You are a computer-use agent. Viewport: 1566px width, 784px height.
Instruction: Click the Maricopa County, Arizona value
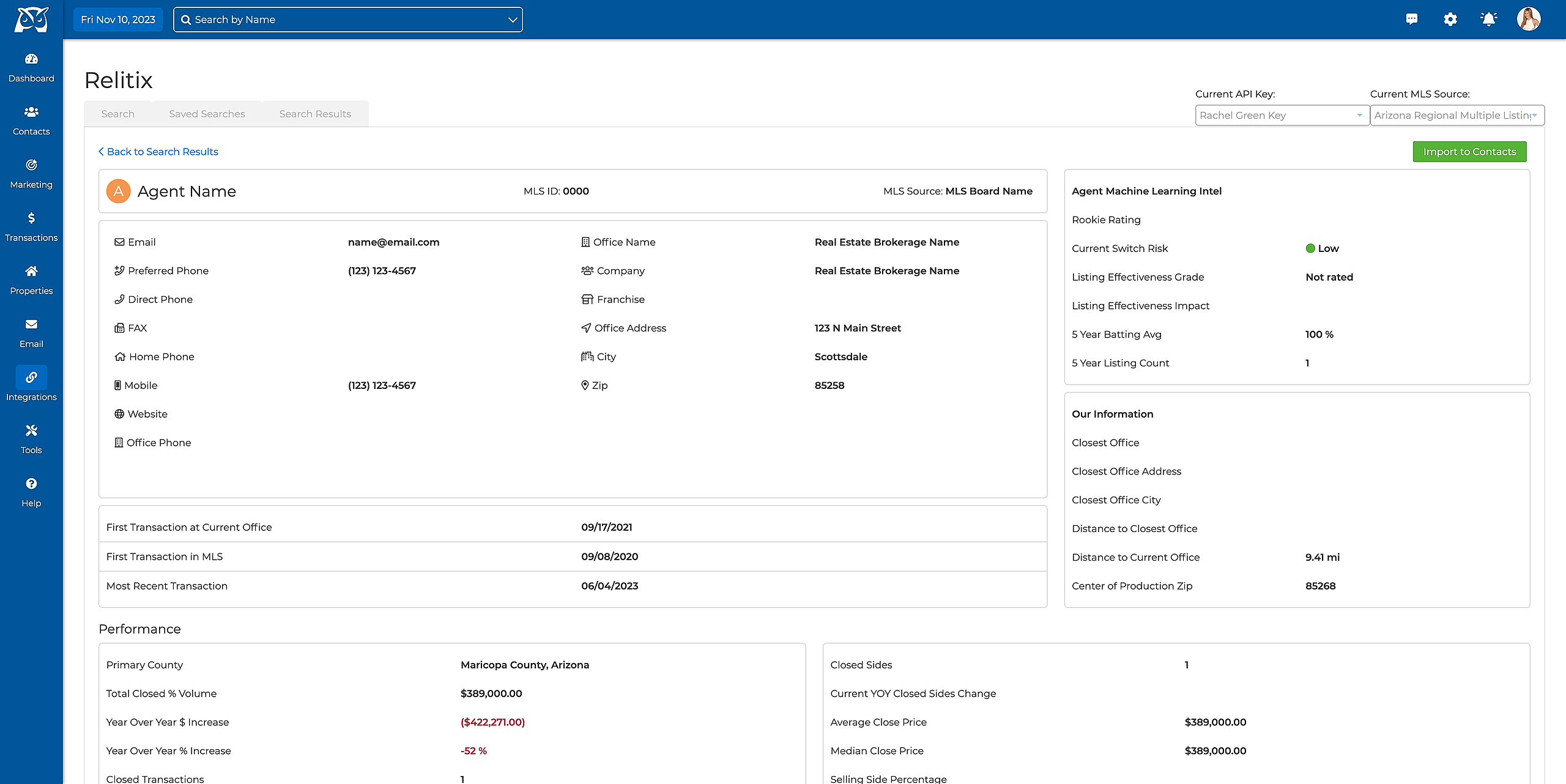(525, 665)
